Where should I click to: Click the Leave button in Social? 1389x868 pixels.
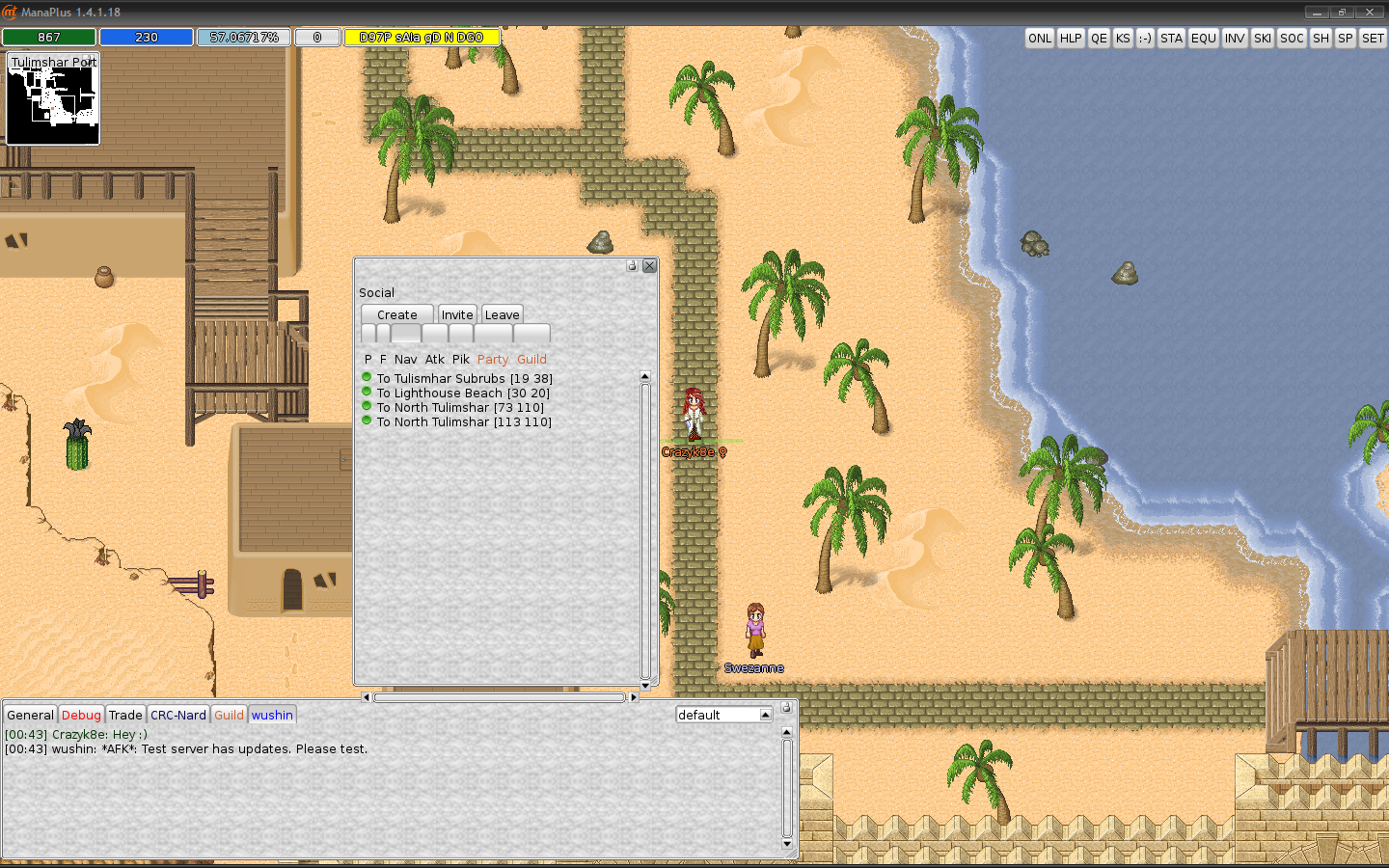tap(502, 314)
